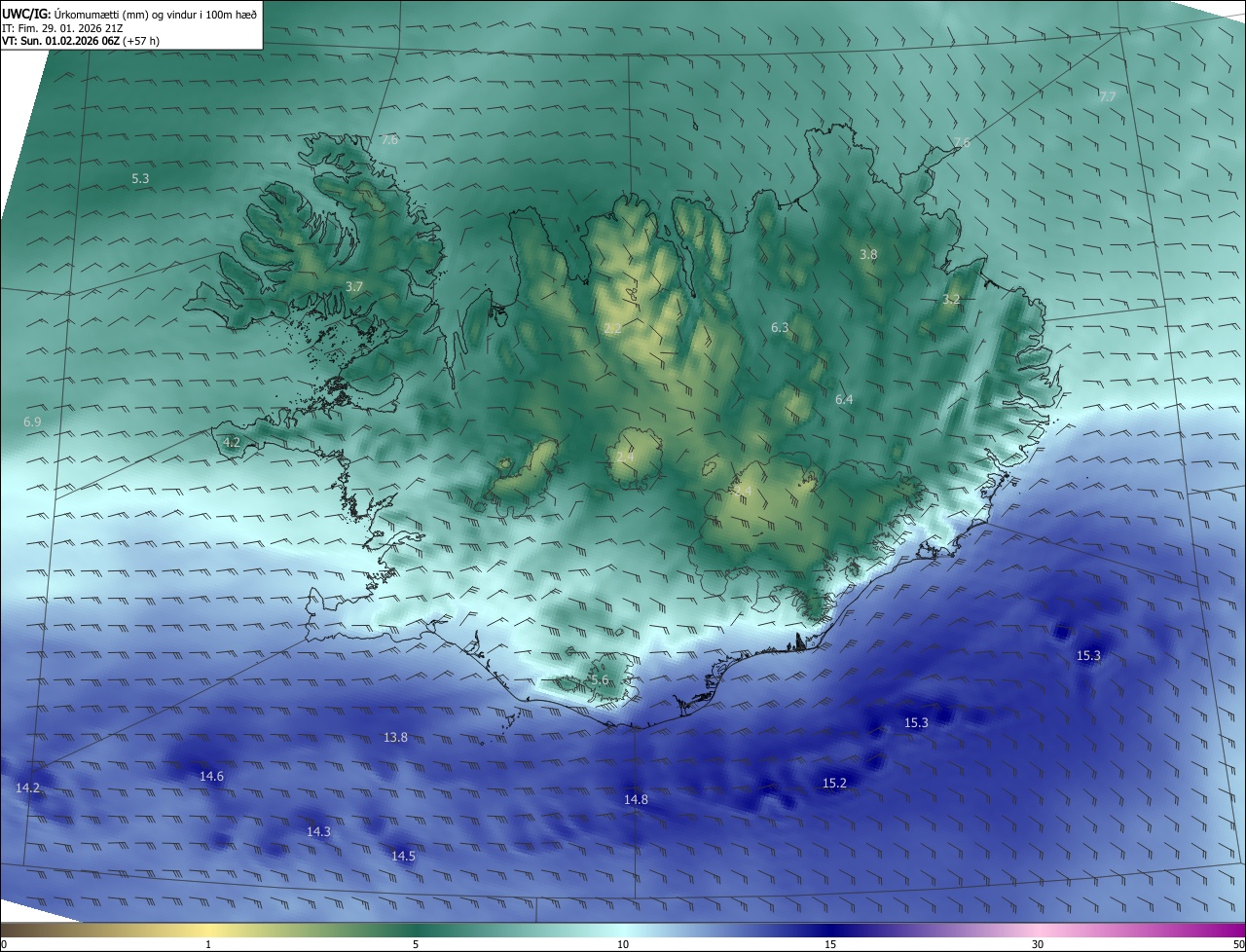
Task: Click the 4.2 value on Snæfellsnes peninsula
Action: (x=232, y=442)
